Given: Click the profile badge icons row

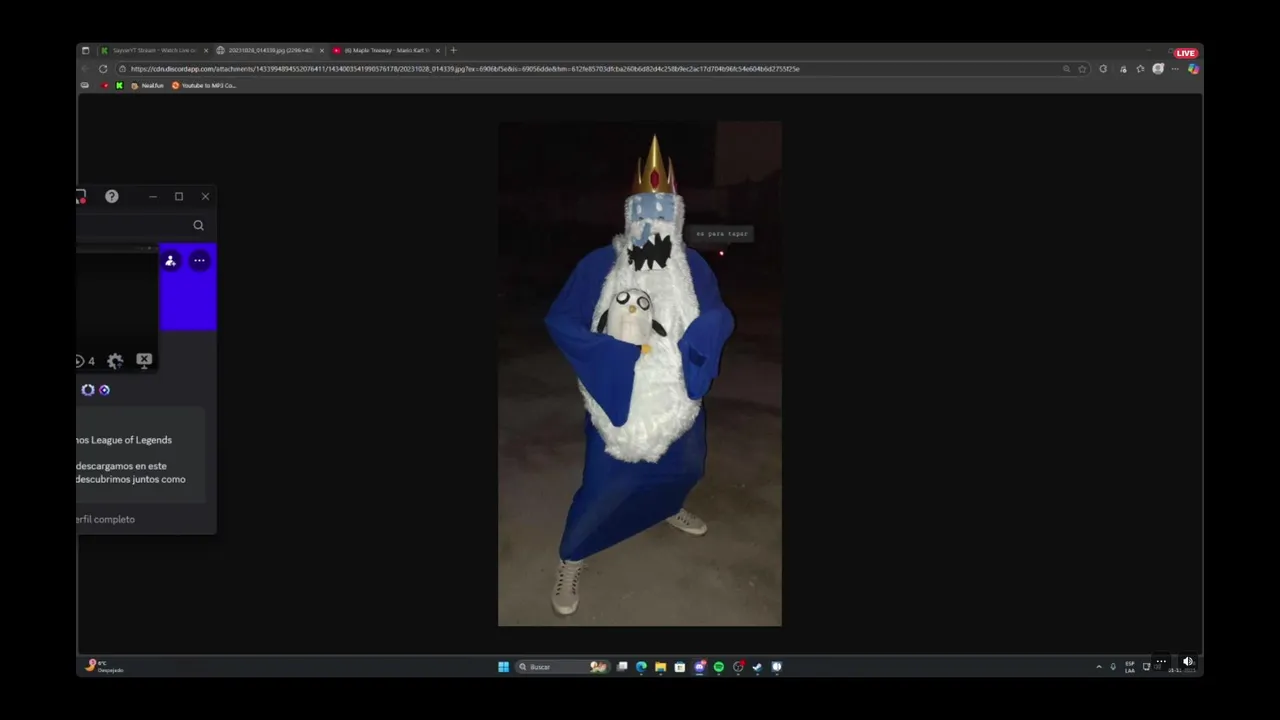Looking at the screenshot, I should click(96, 390).
